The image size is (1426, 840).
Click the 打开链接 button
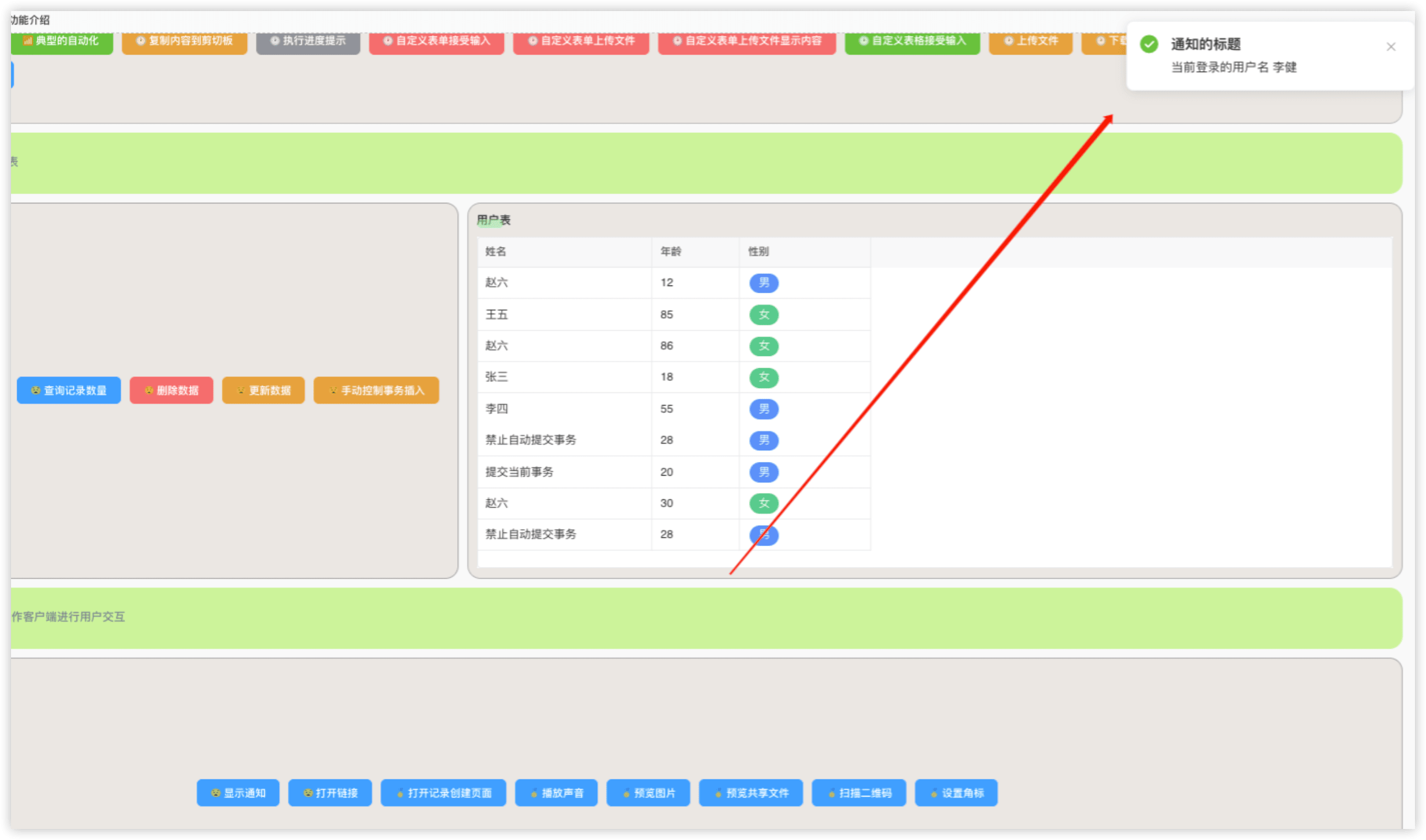point(330,793)
